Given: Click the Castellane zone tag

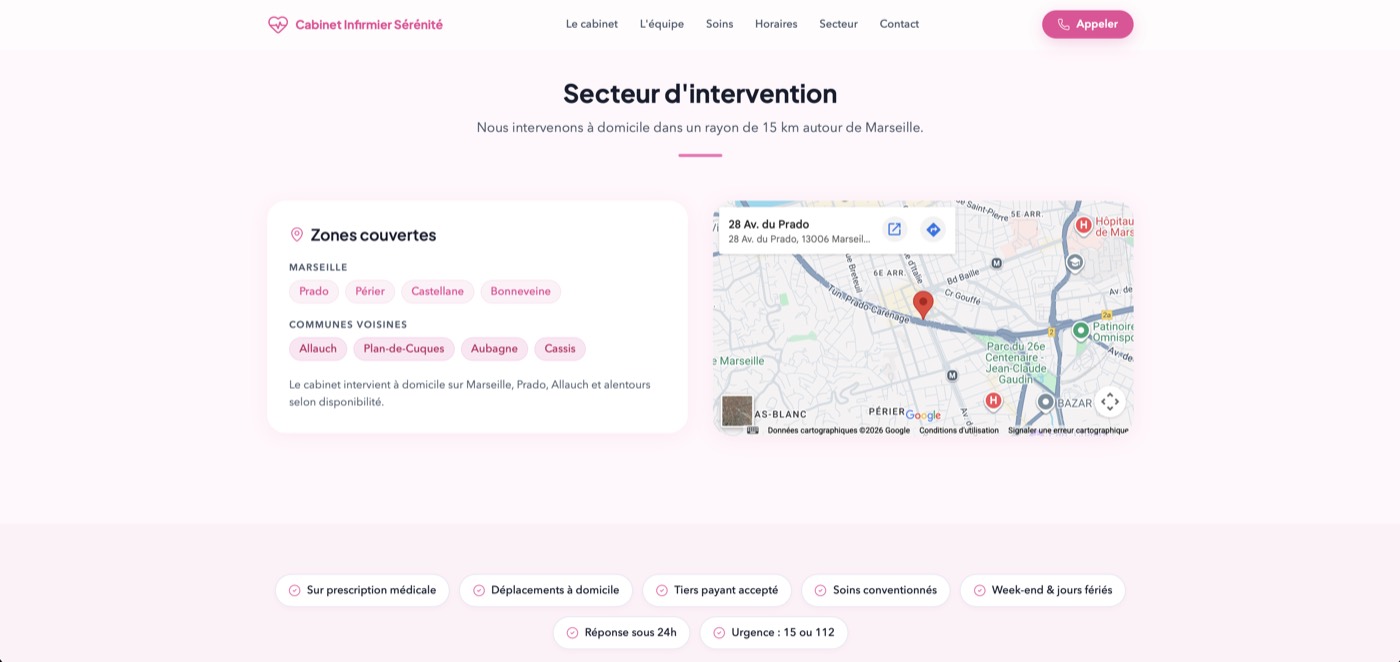Looking at the screenshot, I should click(437, 291).
